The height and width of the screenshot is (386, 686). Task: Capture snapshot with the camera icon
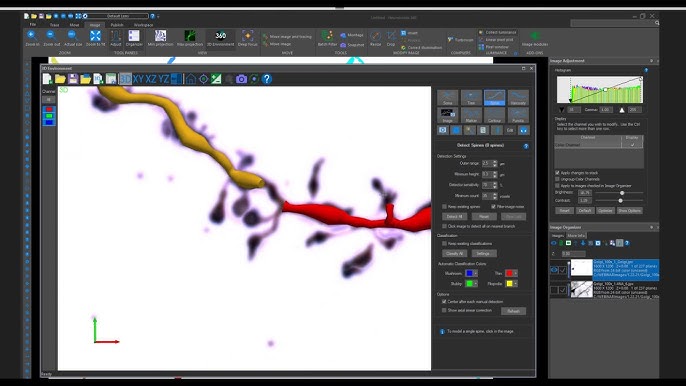coord(242,79)
